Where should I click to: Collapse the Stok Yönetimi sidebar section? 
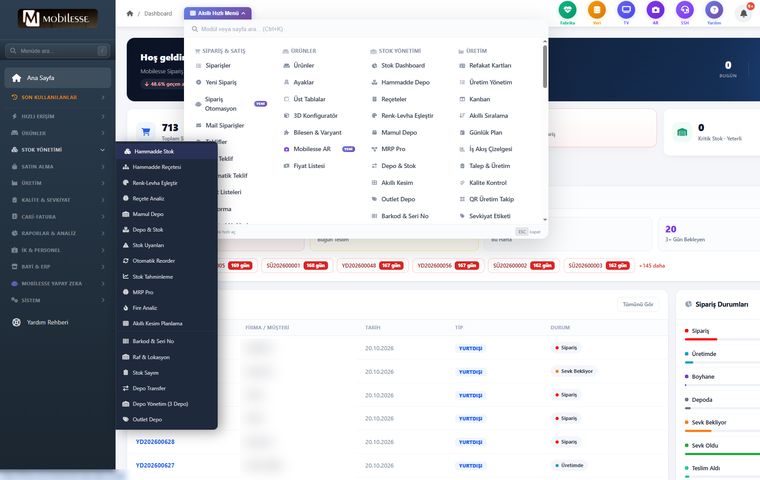click(58, 150)
